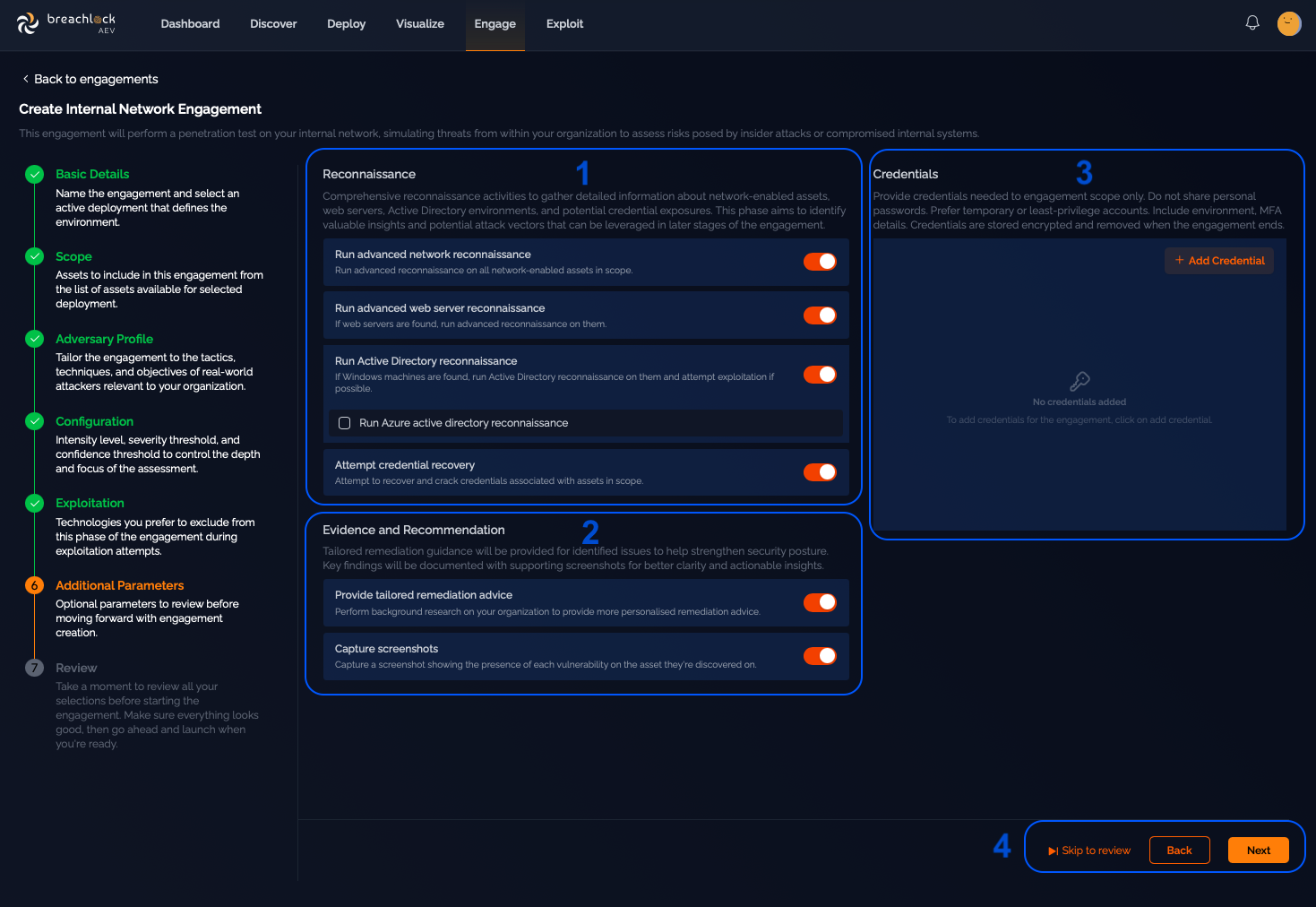Click the Next button

tap(1259, 851)
